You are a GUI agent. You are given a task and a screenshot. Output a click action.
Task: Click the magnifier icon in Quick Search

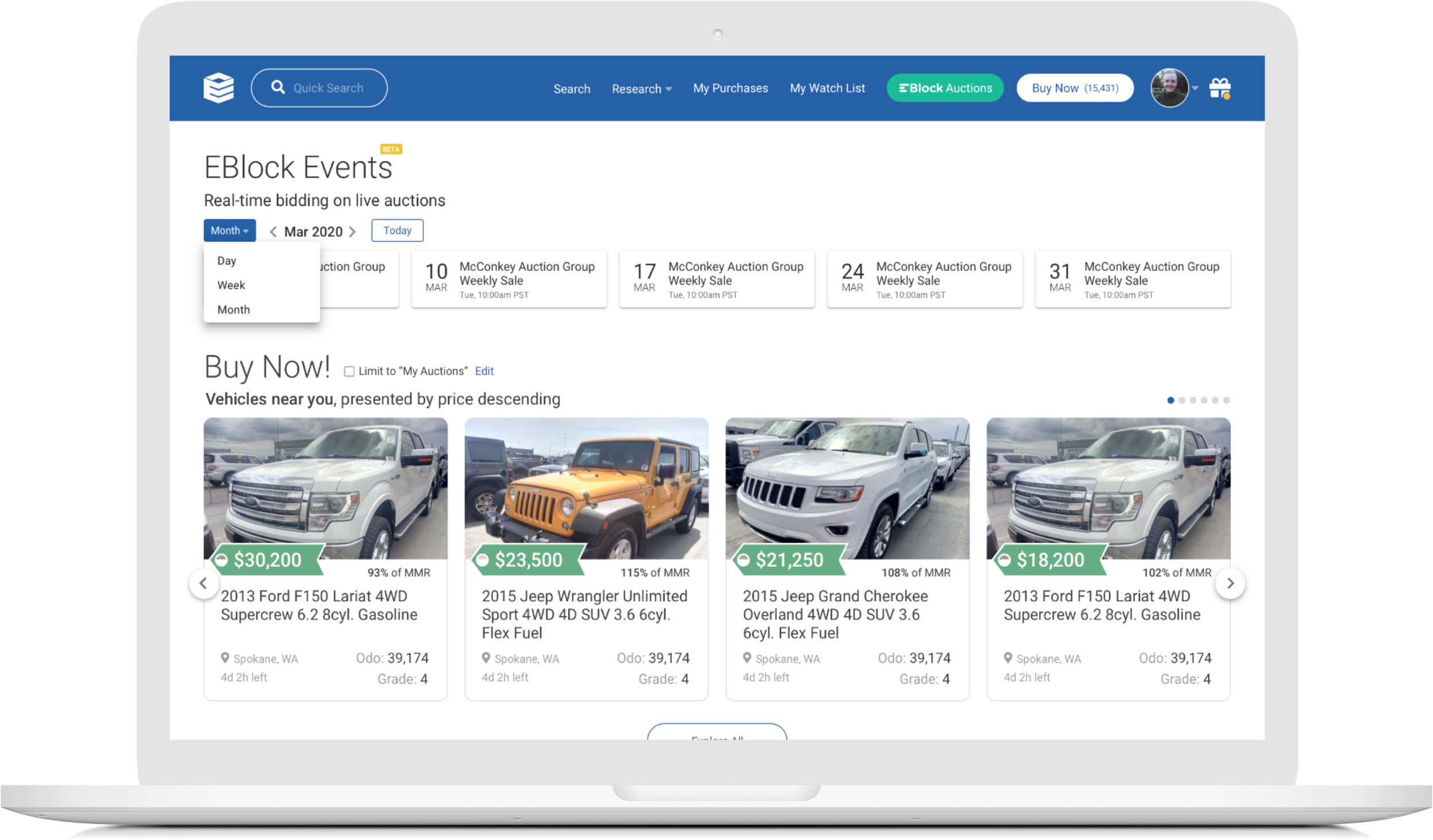(278, 87)
